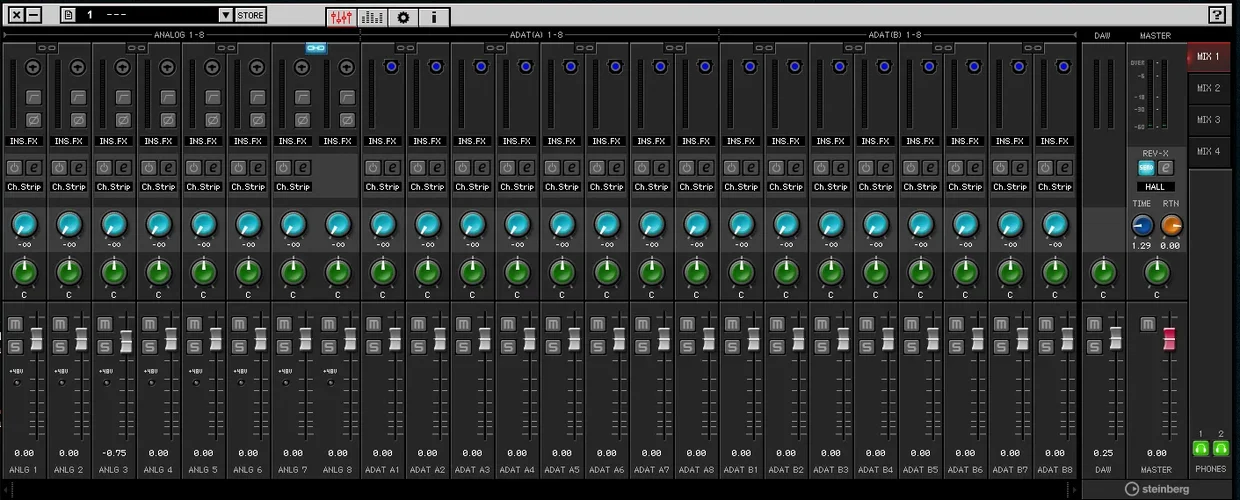1240x500 pixels.
Task: Open the settings gear icon
Action: [403, 16]
